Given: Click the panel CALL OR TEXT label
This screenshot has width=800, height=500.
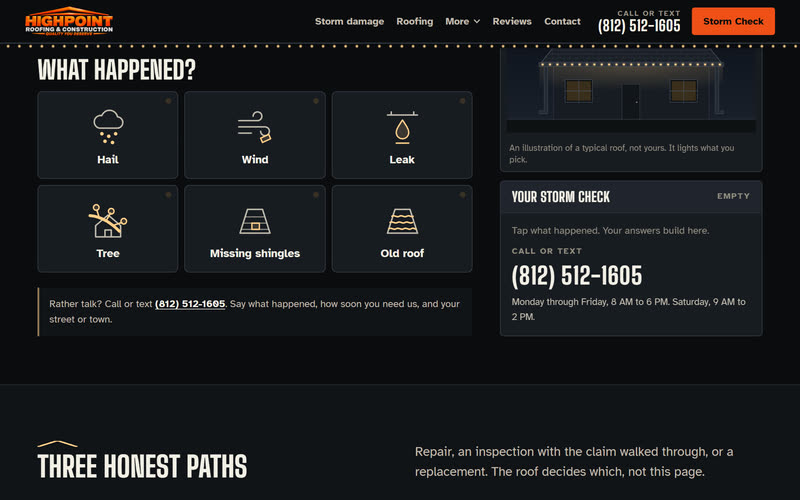Looking at the screenshot, I should pos(546,251).
